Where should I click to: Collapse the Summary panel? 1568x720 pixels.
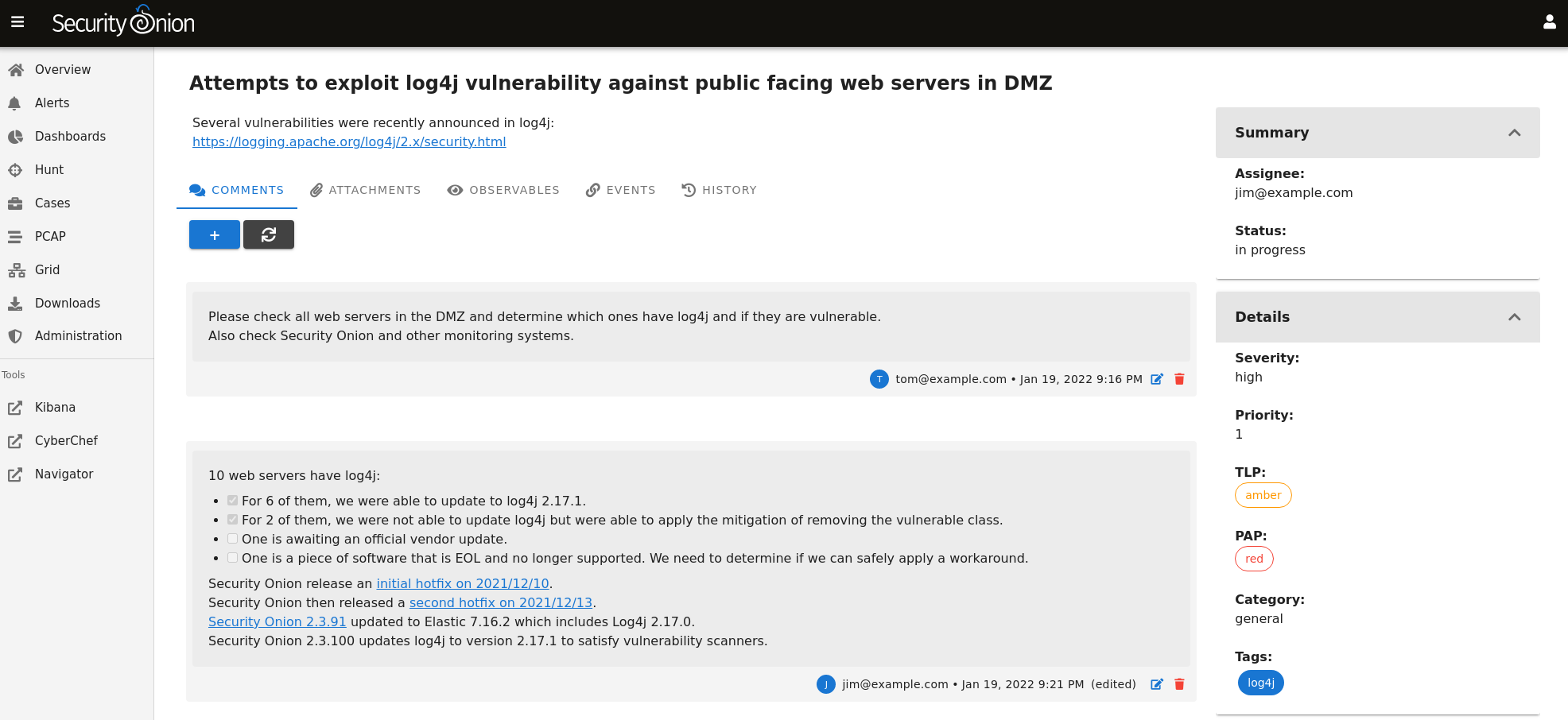1514,133
